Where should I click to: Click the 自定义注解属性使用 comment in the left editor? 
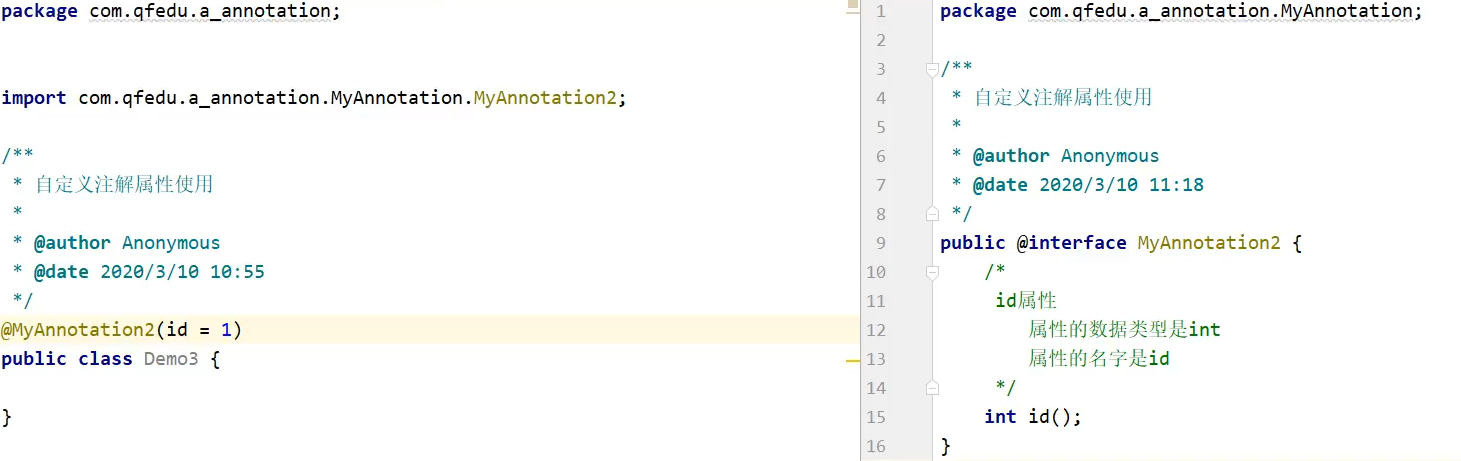click(124, 185)
